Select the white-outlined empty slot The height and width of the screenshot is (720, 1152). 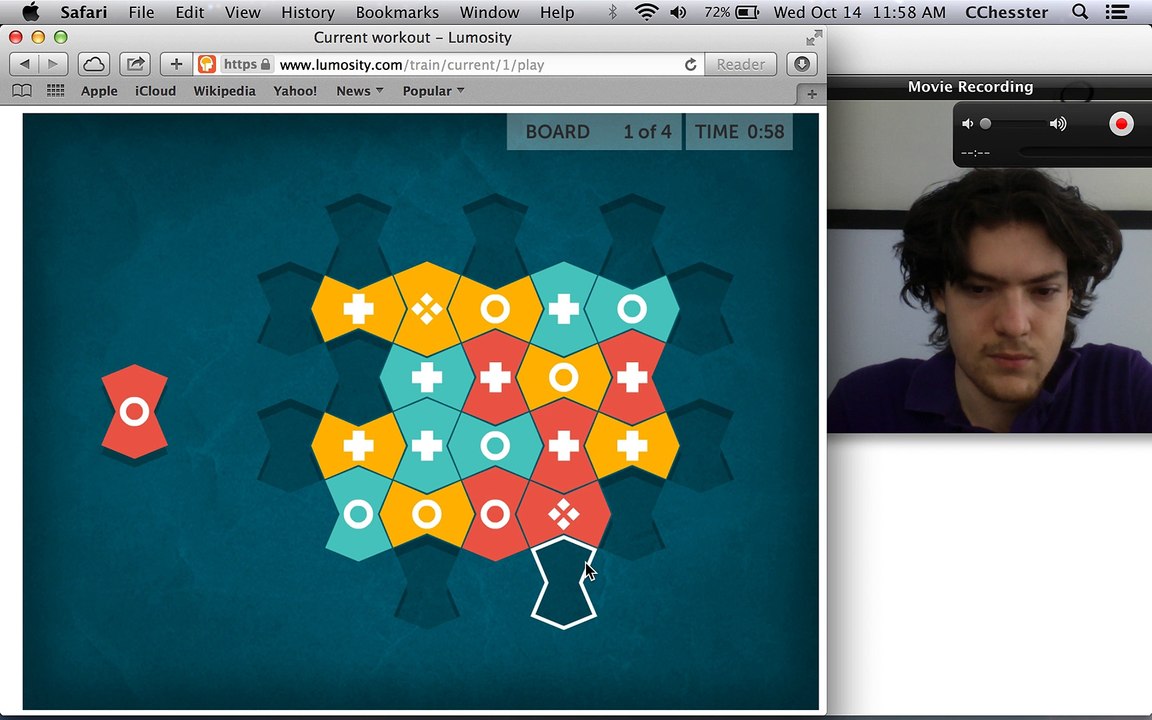[564, 583]
